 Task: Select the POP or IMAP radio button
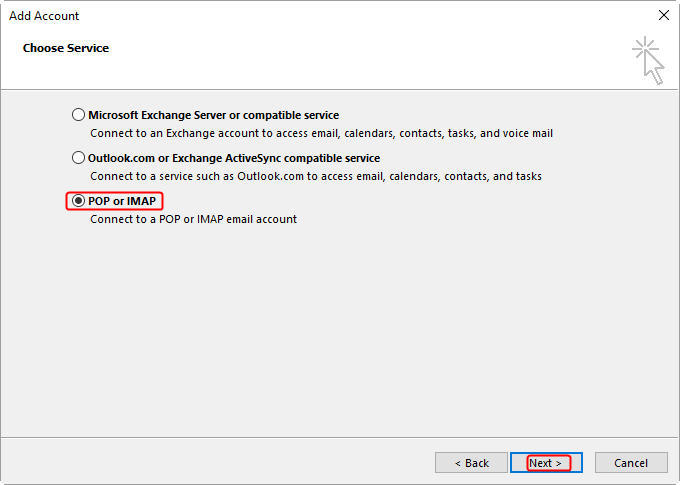tap(78, 200)
